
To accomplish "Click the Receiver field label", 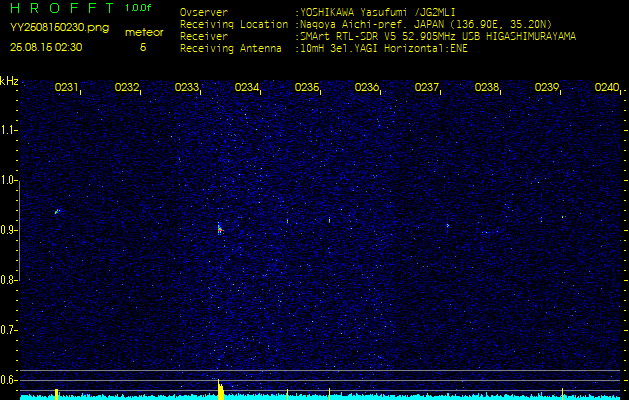I will click(204, 37).
